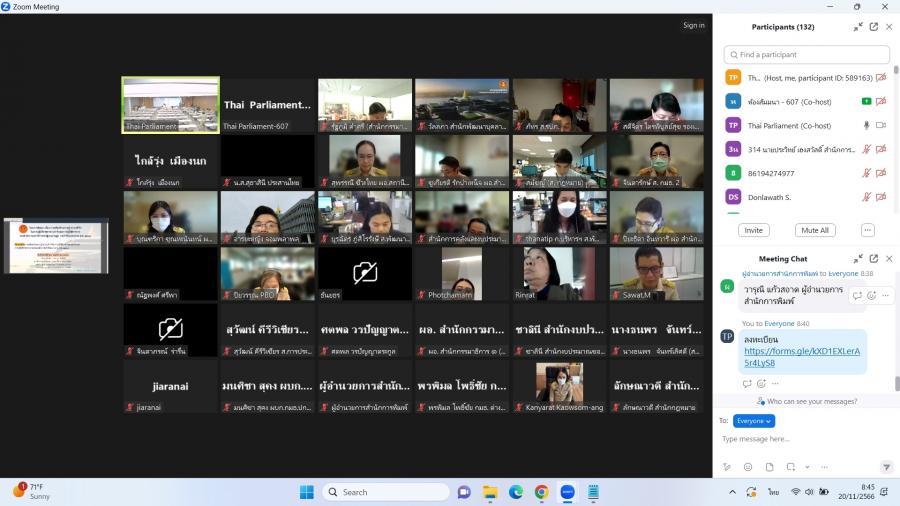Toggle microphone for Thai Parliament (Co-host)
The width and height of the screenshot is (900, 506).
[x=866, y=125]
